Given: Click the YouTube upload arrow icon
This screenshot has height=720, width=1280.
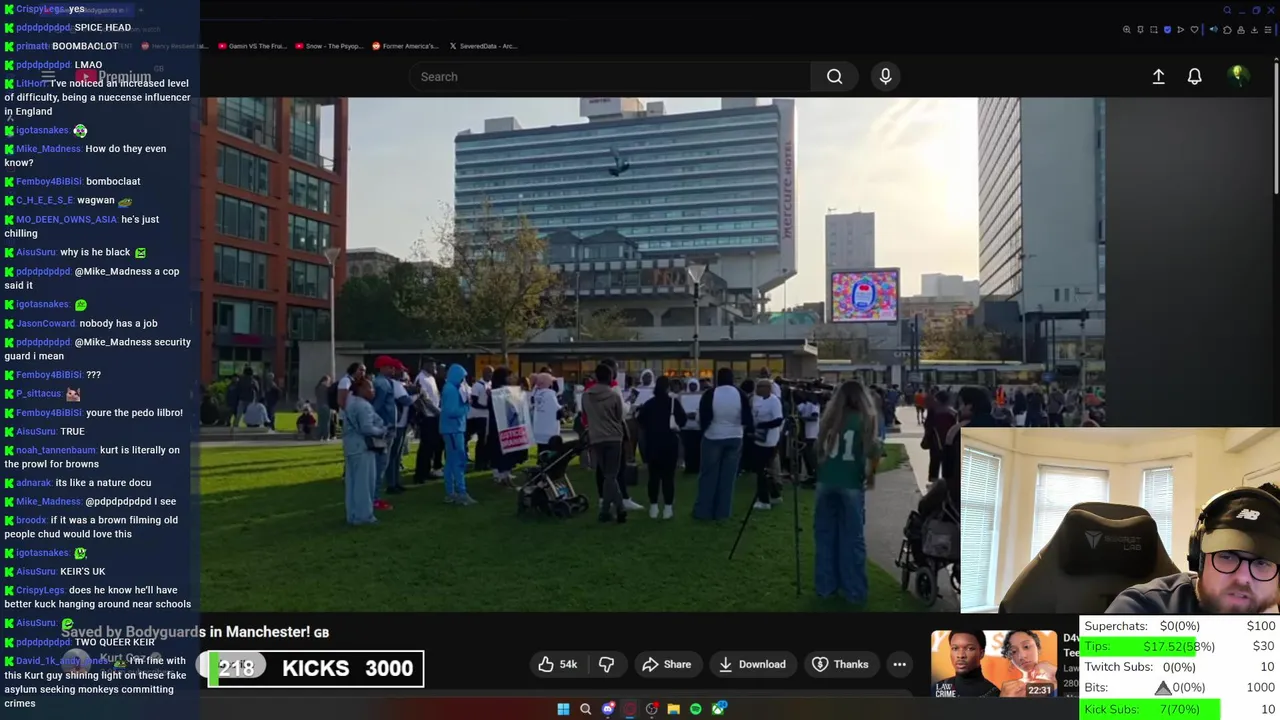Looking at the screenshot, I should tap(1158, 76).
